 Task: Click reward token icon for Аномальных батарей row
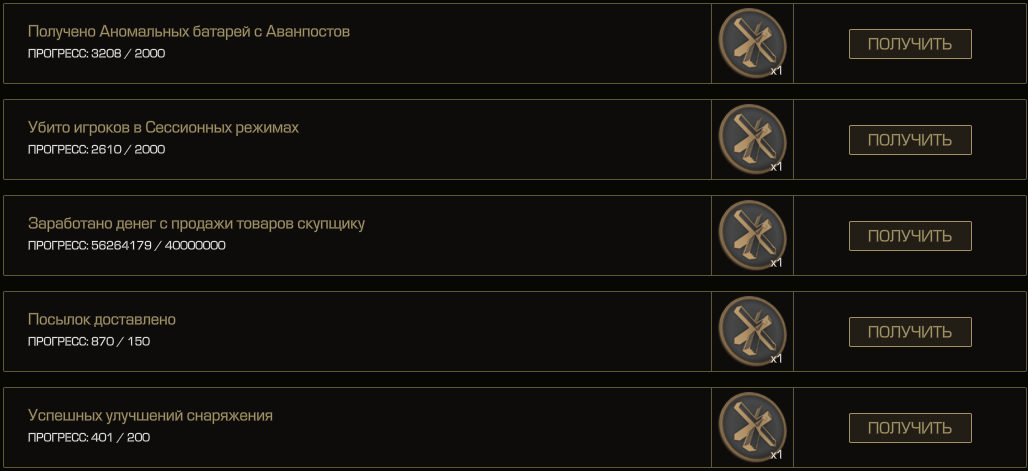click(x=752, y=43)
